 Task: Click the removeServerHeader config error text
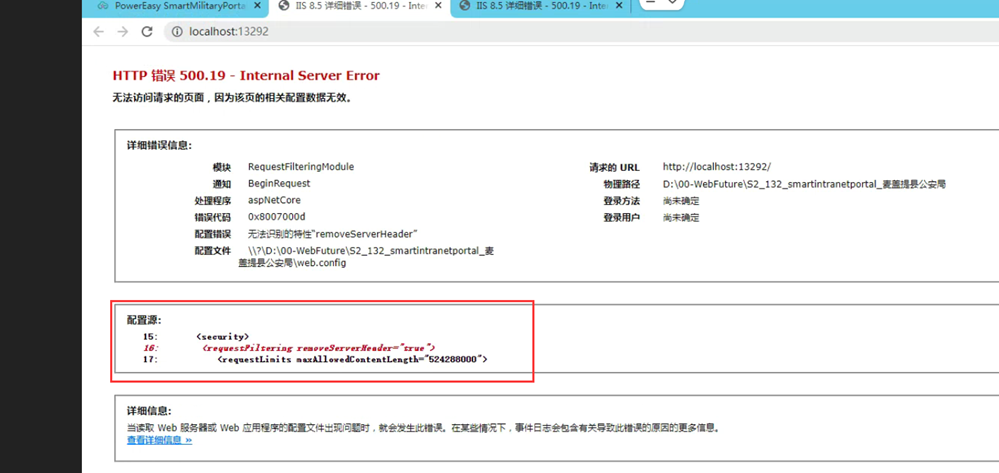(333, 234)
